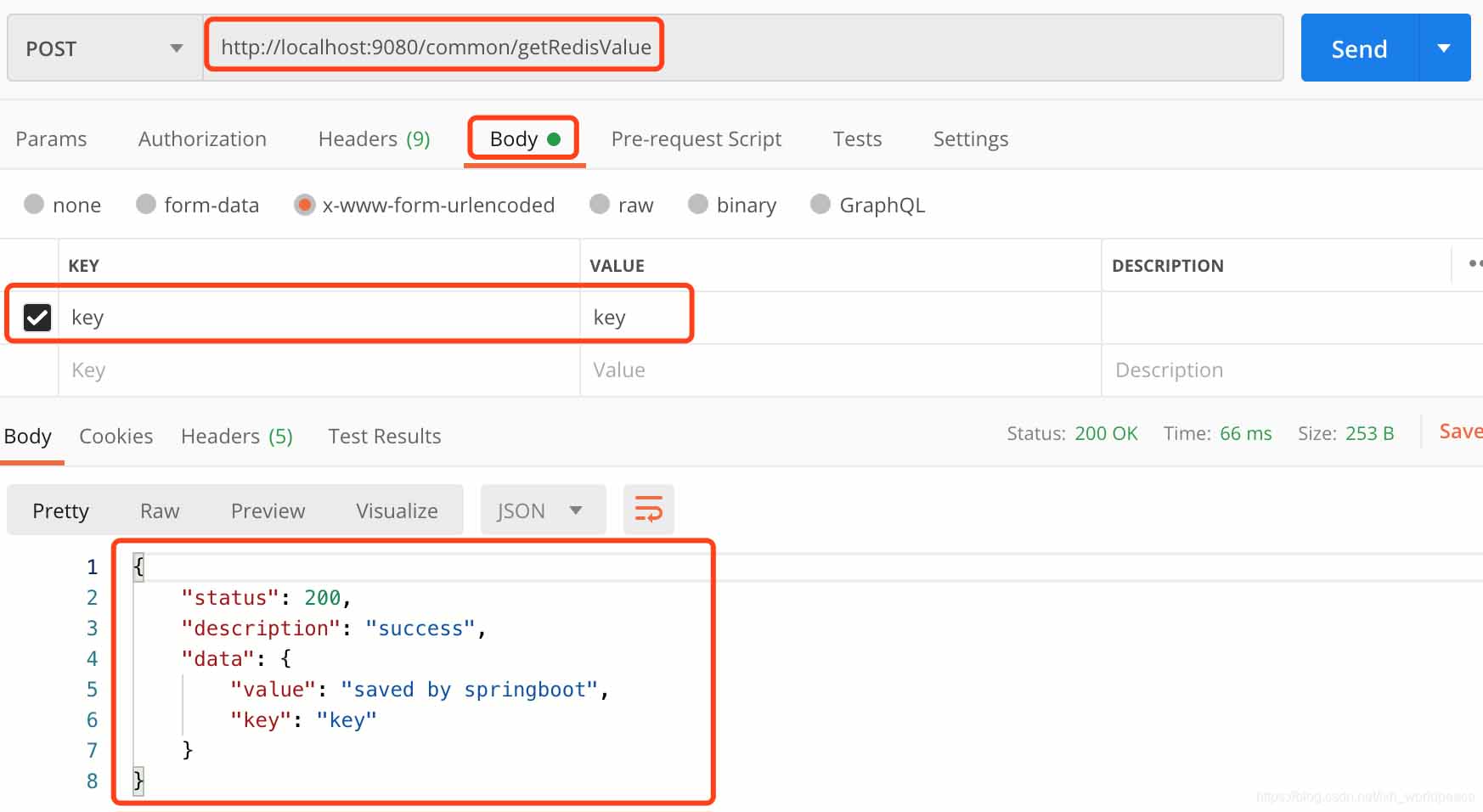The width and height of the screenshot is (1483, 812).
Task: Open the response Cookies tab
Action: [116, 436]
